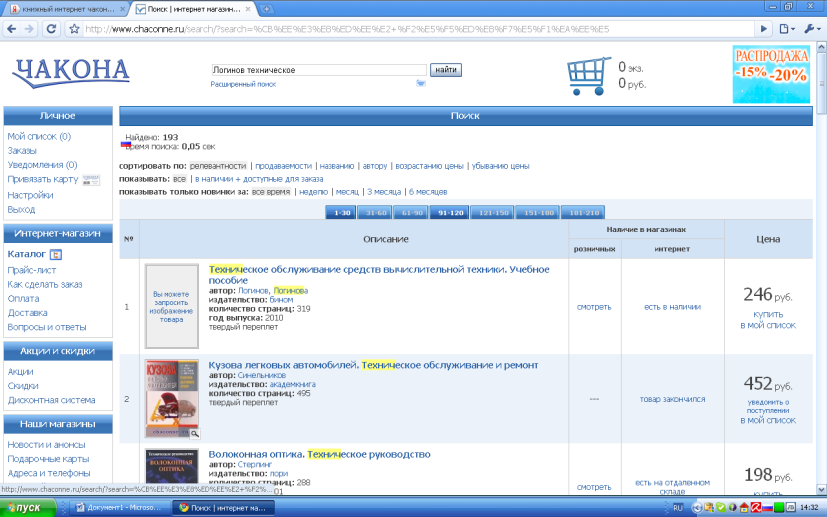The image size is (827, 517).
Task: Switch to Документ1 Microsoft Word taskbar item
Action: point(119,508)
